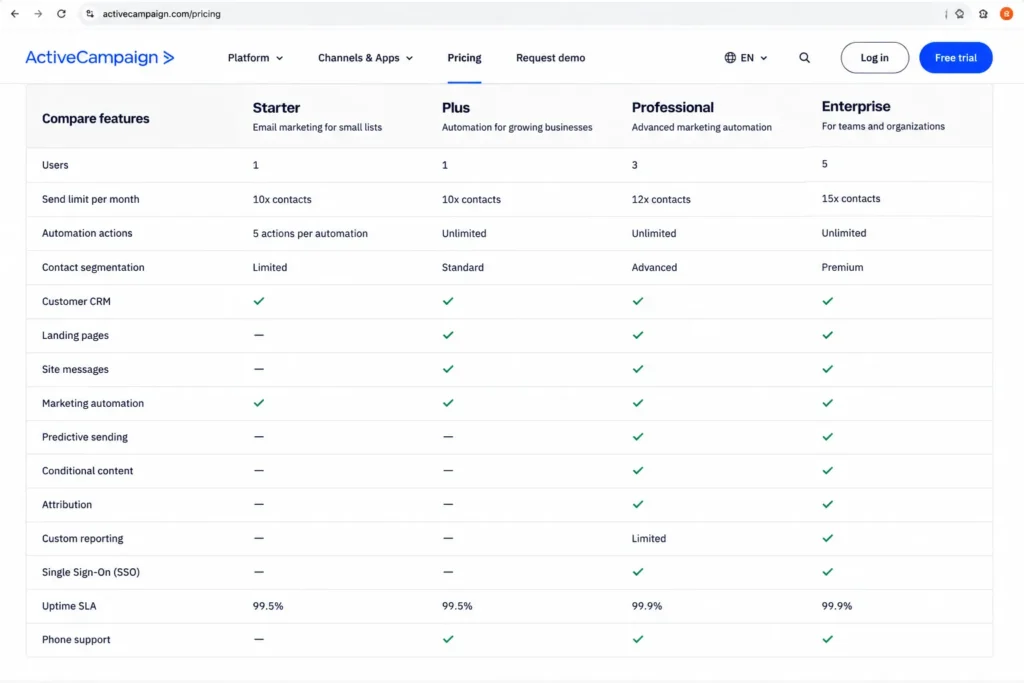Image resolution: width=1024 pixels, height=683 pixels.
Task: Open the Pricing tab
Action: tap(464, 57)
